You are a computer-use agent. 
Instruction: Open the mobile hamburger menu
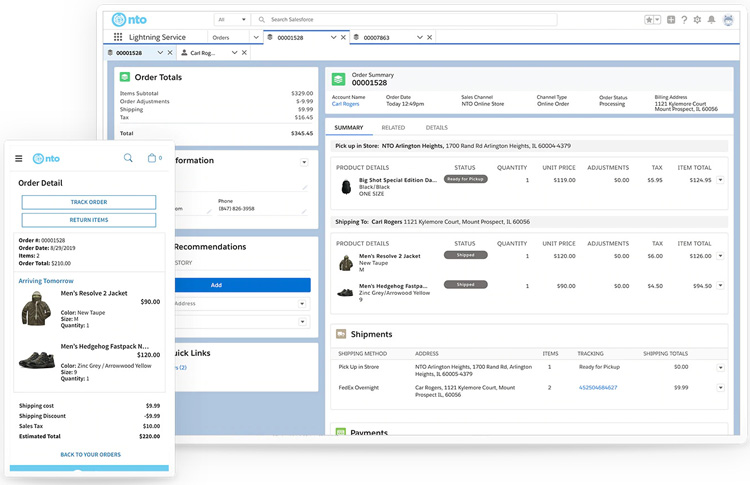pos(19,158)
